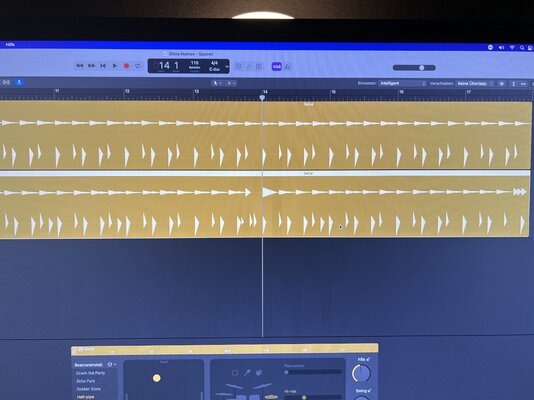Viewport: 534px width, 400px height.
Task: Toggle the cycle loop button
Action: pyautogui.click(x=138, y=66)
